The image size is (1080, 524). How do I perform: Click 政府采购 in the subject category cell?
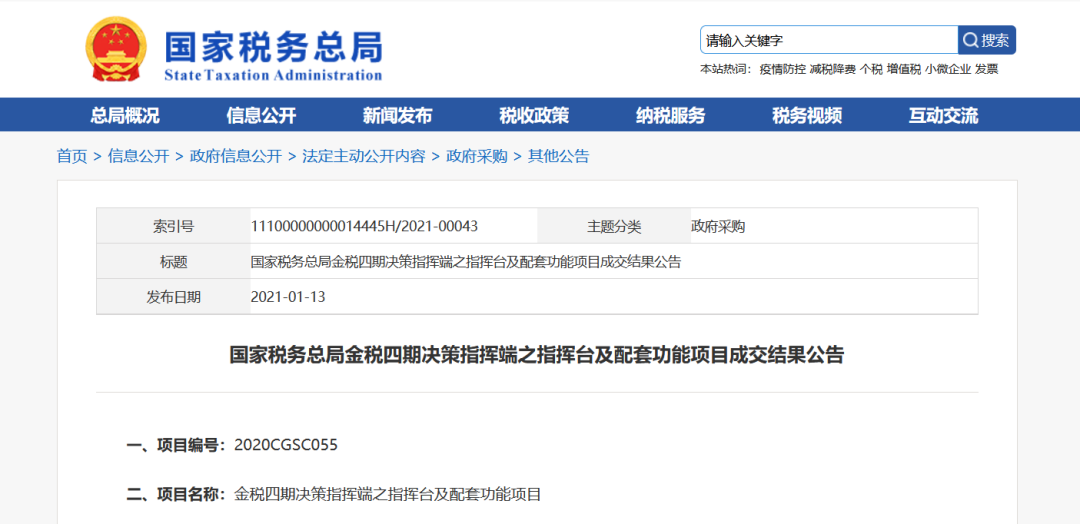click(x=718, y=227)
